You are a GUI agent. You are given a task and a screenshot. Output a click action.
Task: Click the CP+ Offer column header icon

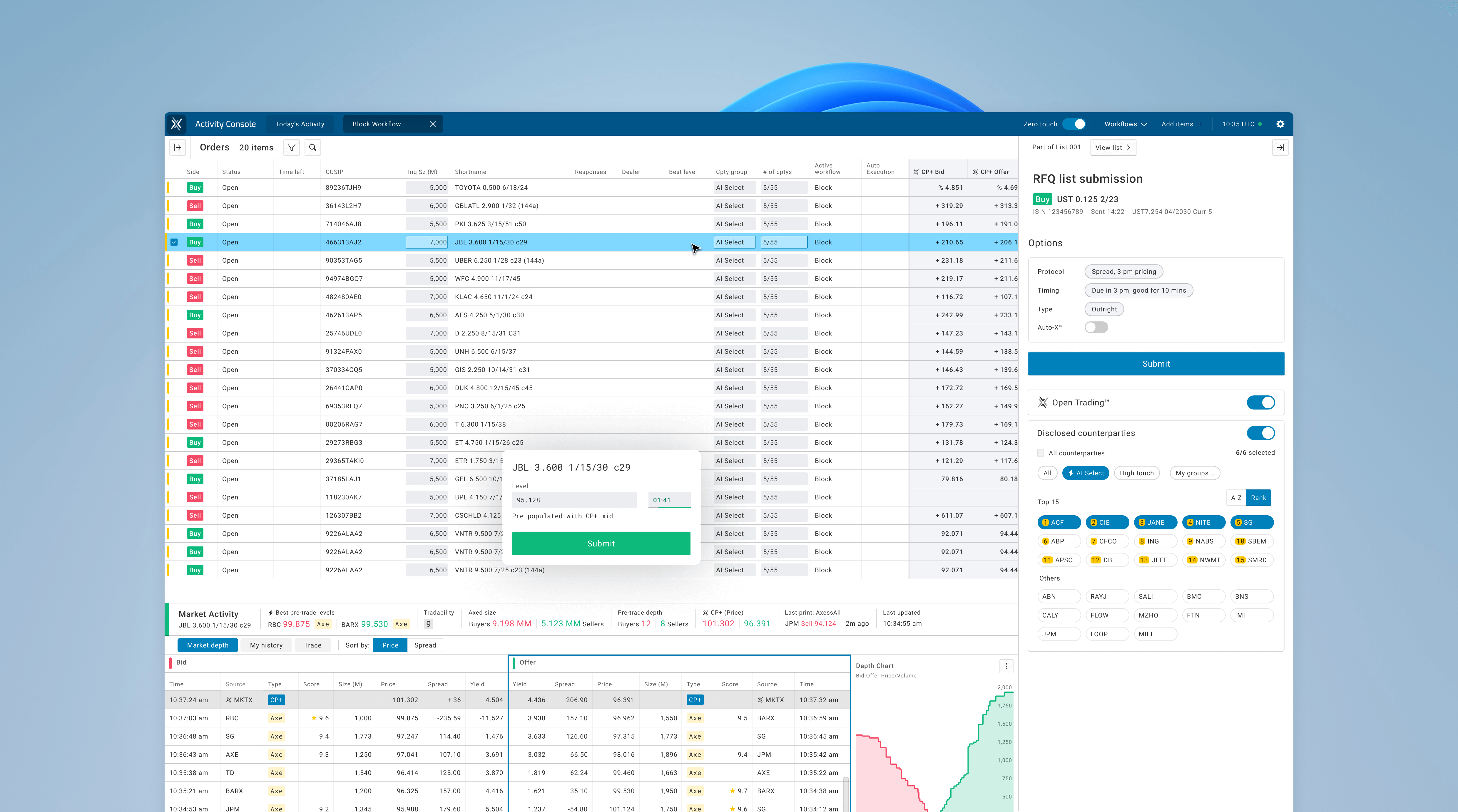975,172
